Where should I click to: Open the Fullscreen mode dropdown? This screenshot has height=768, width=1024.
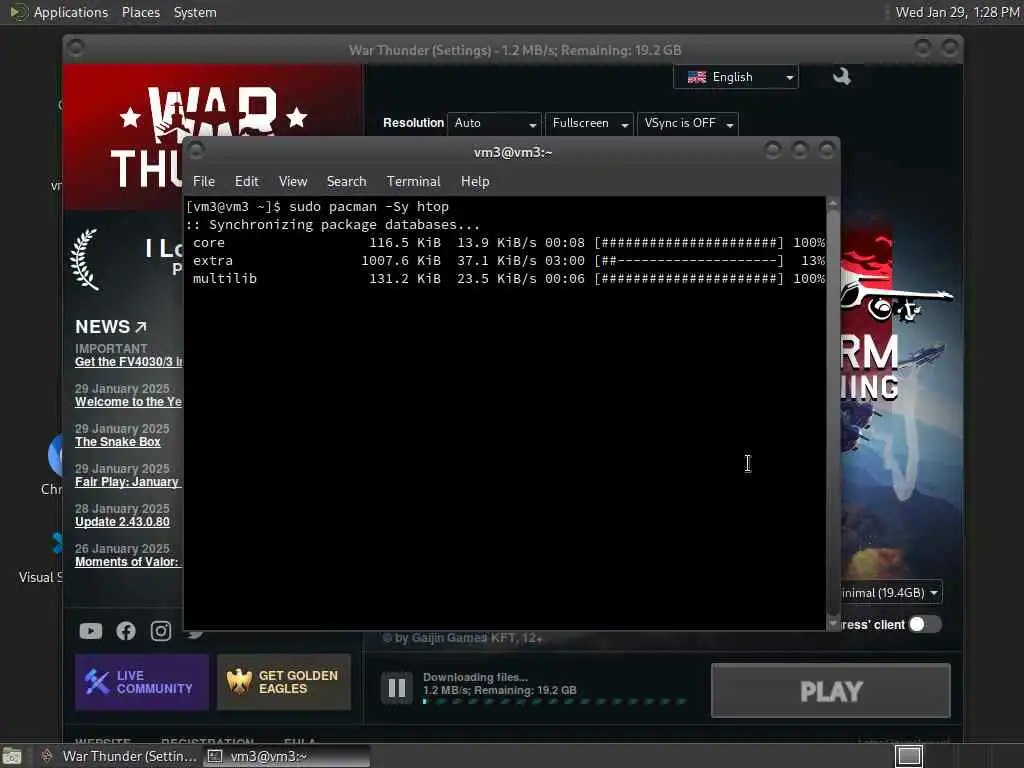coord(589,123)
